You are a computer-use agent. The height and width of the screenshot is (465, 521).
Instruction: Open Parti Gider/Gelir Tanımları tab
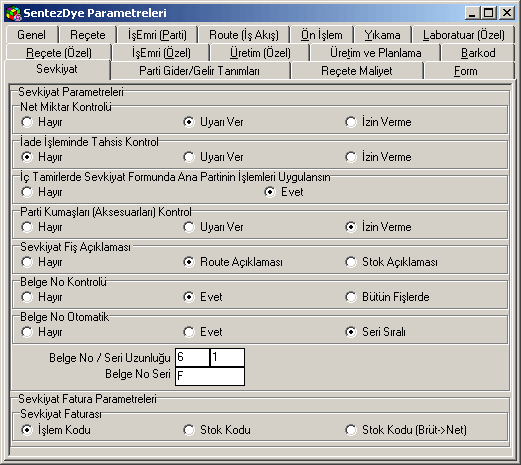click(x=199, y=71)
